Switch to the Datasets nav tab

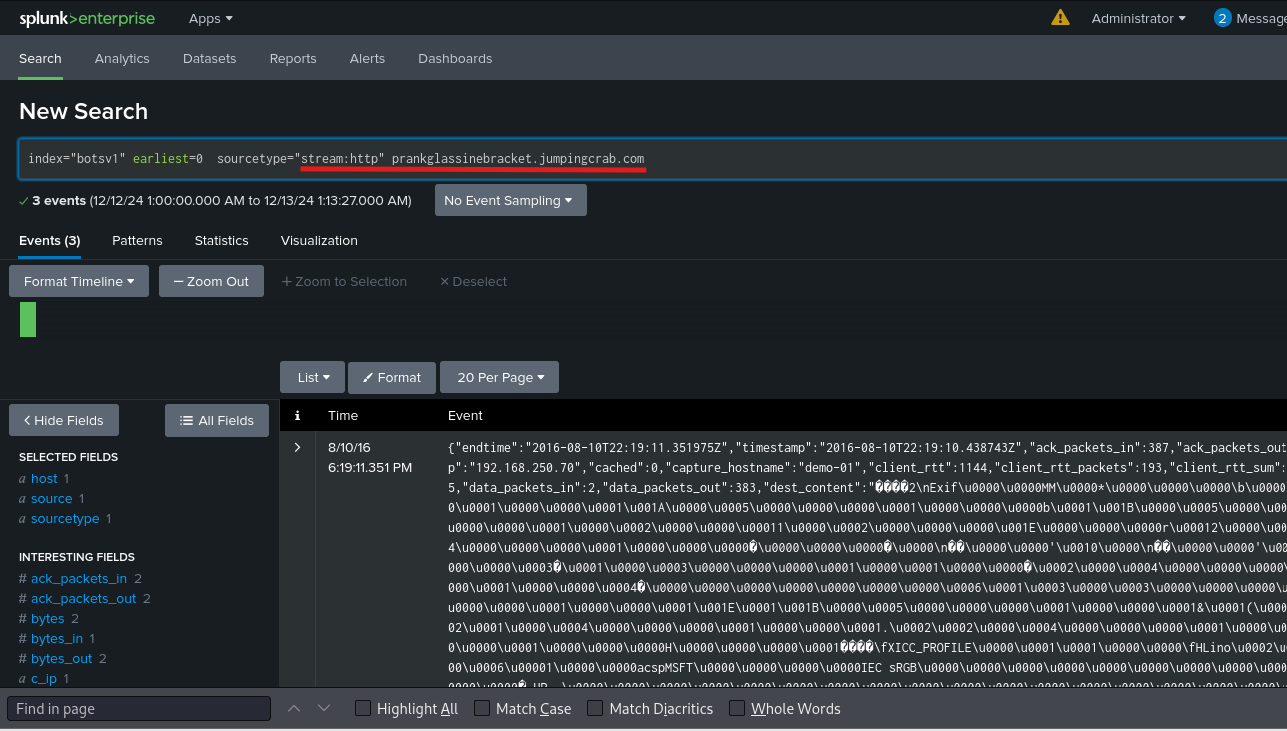click(210, 58)
